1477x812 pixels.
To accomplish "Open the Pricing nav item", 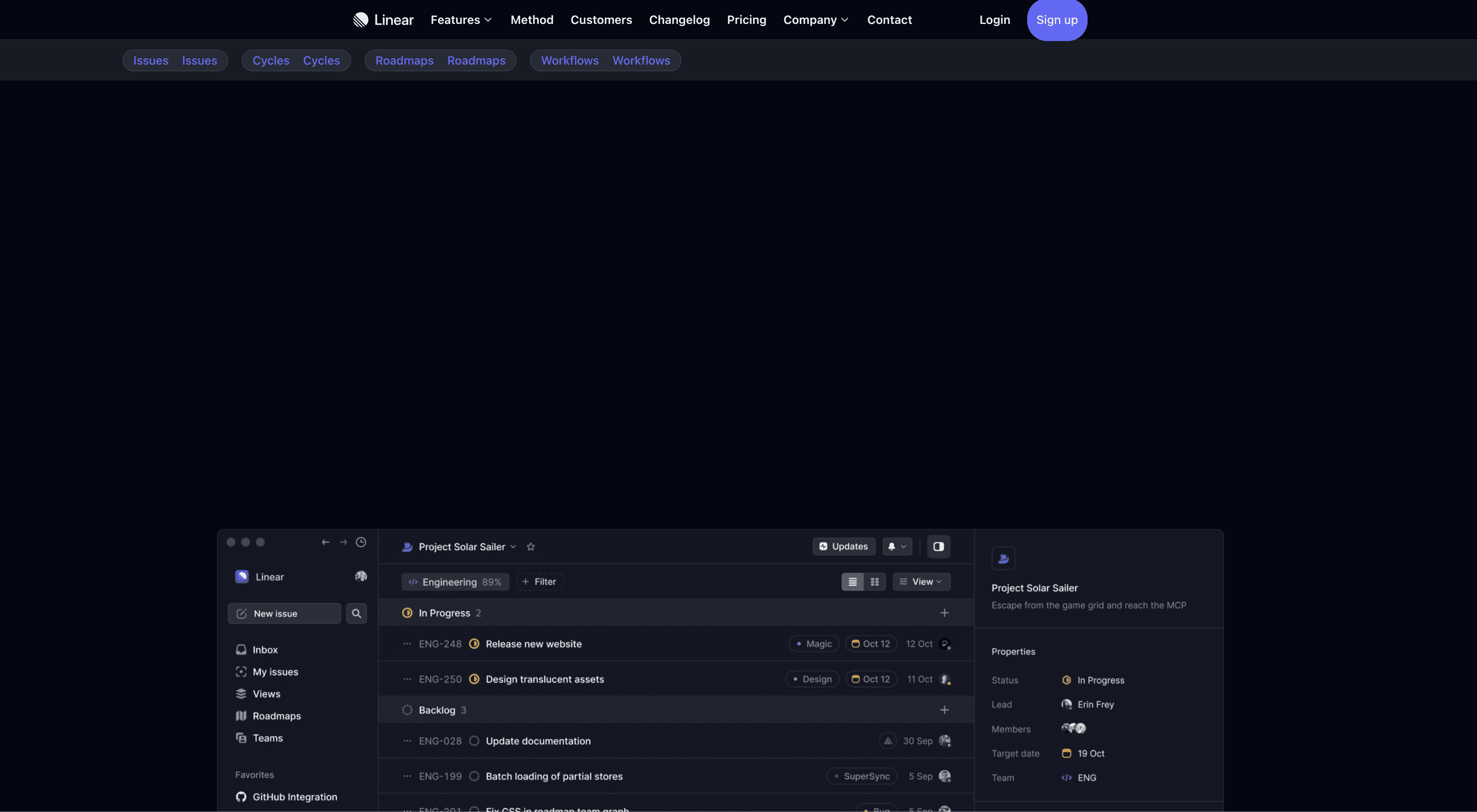I will click(x=746, y=20).
